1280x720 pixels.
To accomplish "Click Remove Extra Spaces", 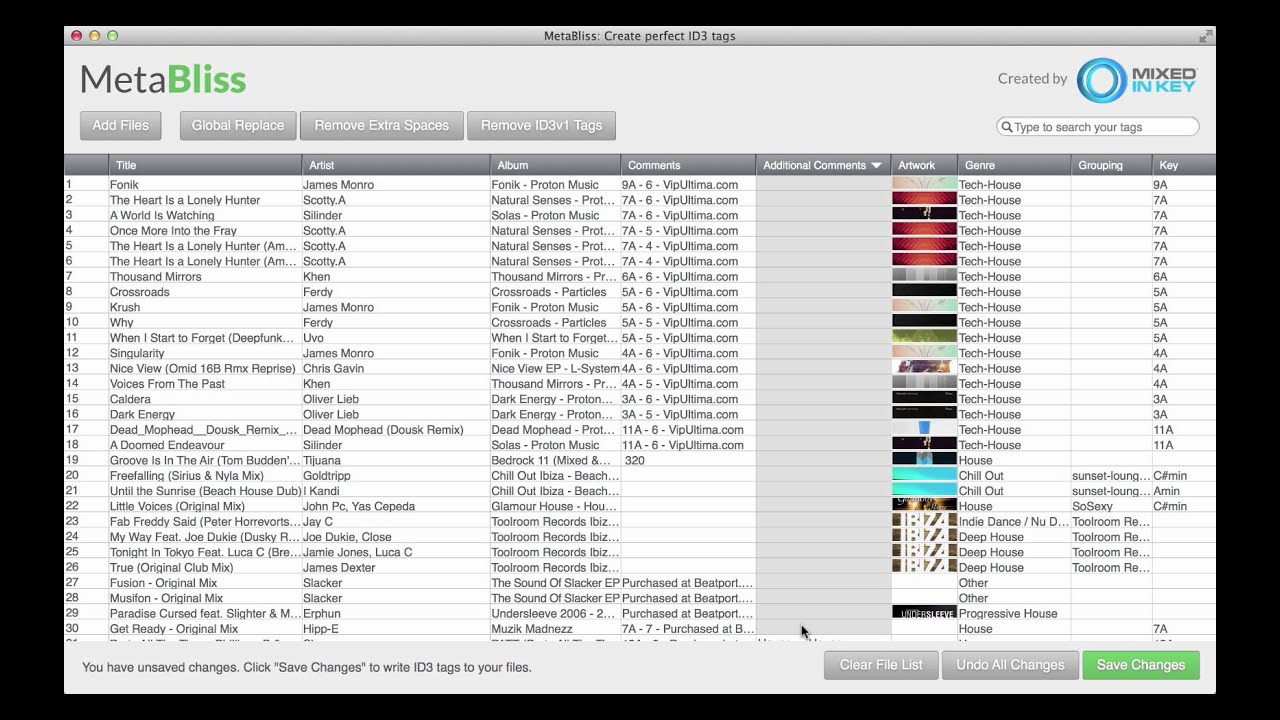I will tap(382, 125).
